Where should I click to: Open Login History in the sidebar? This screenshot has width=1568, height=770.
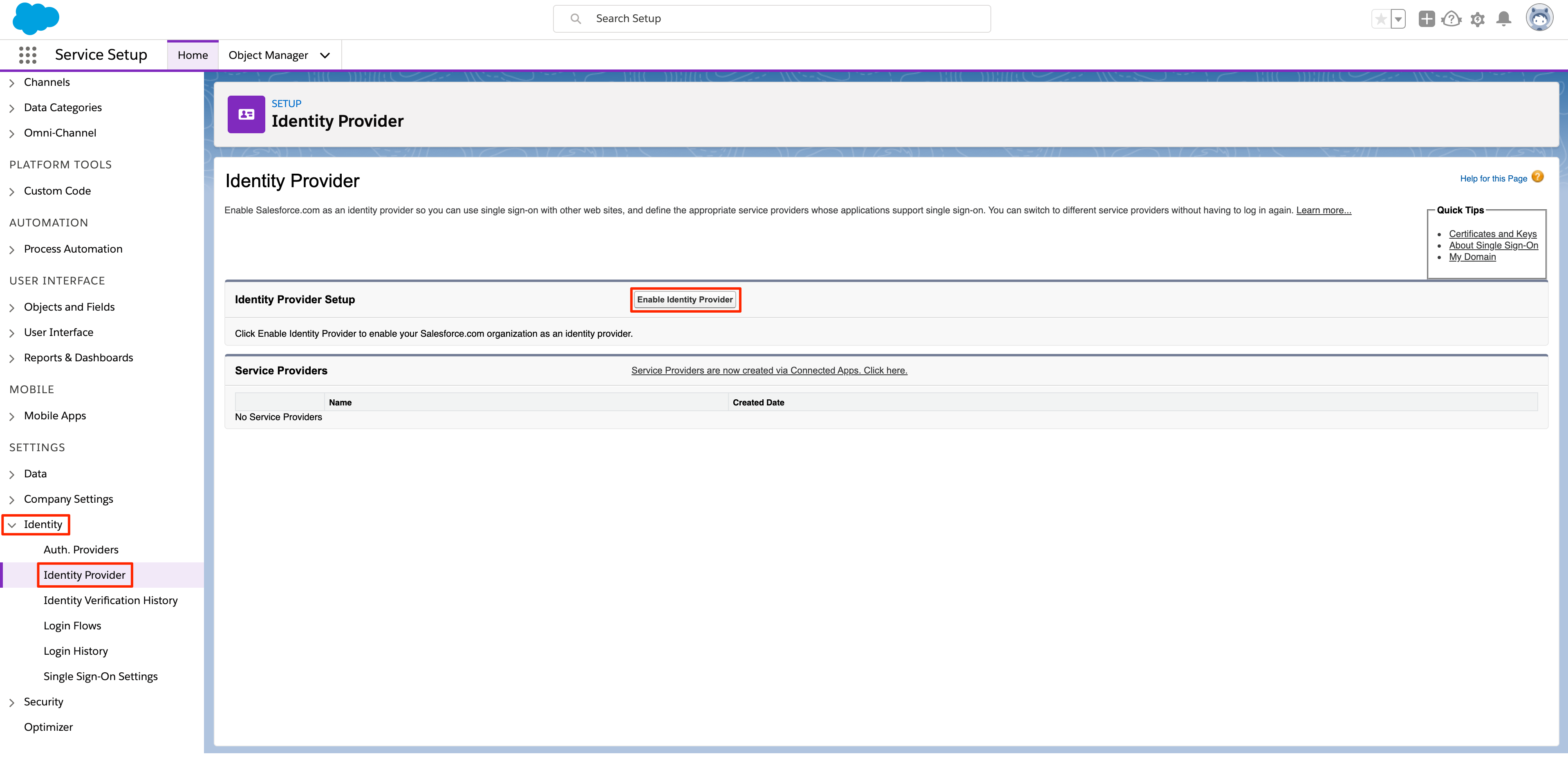tap(76, 651)
